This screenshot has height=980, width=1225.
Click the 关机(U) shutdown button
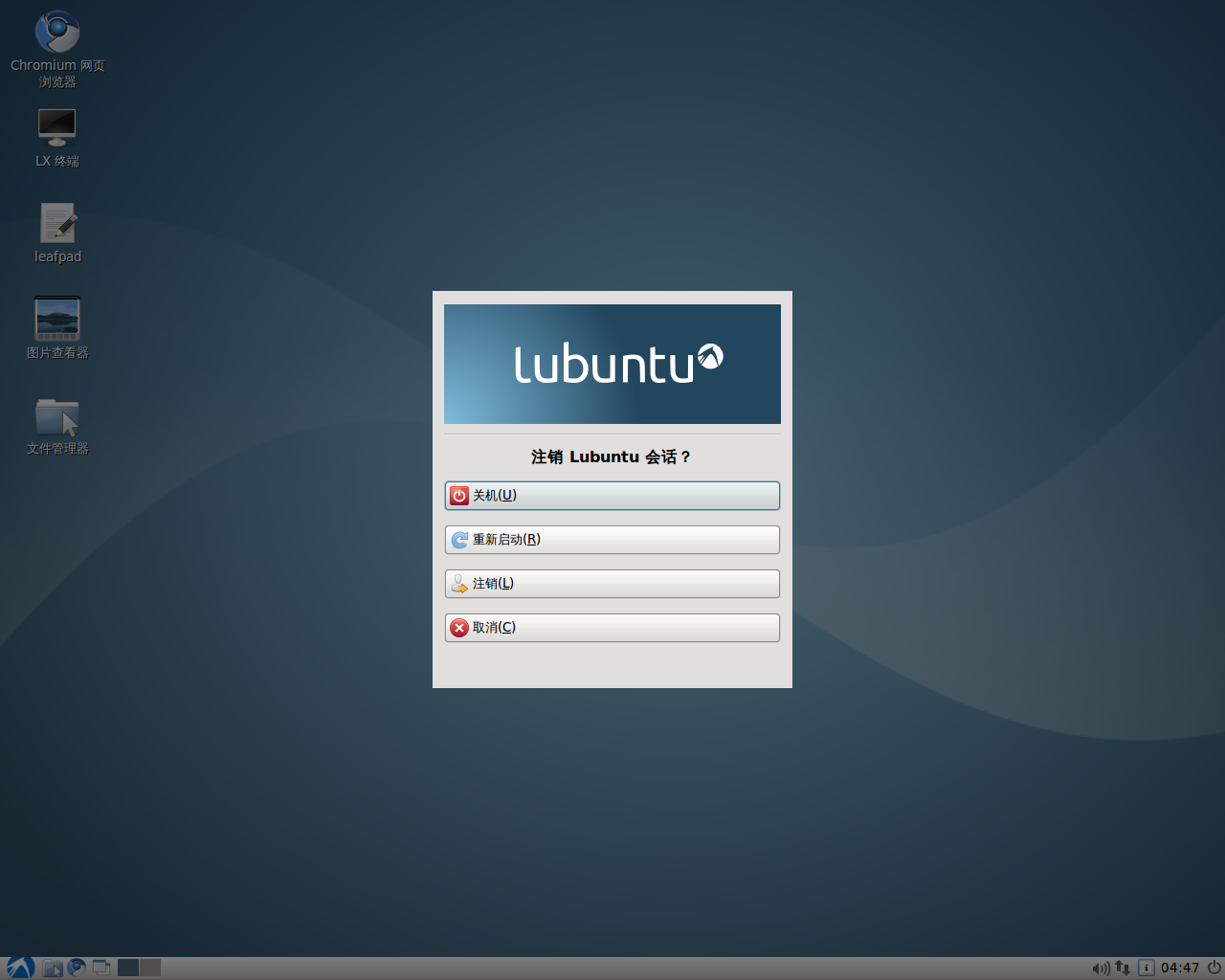(x=612, y=496)
